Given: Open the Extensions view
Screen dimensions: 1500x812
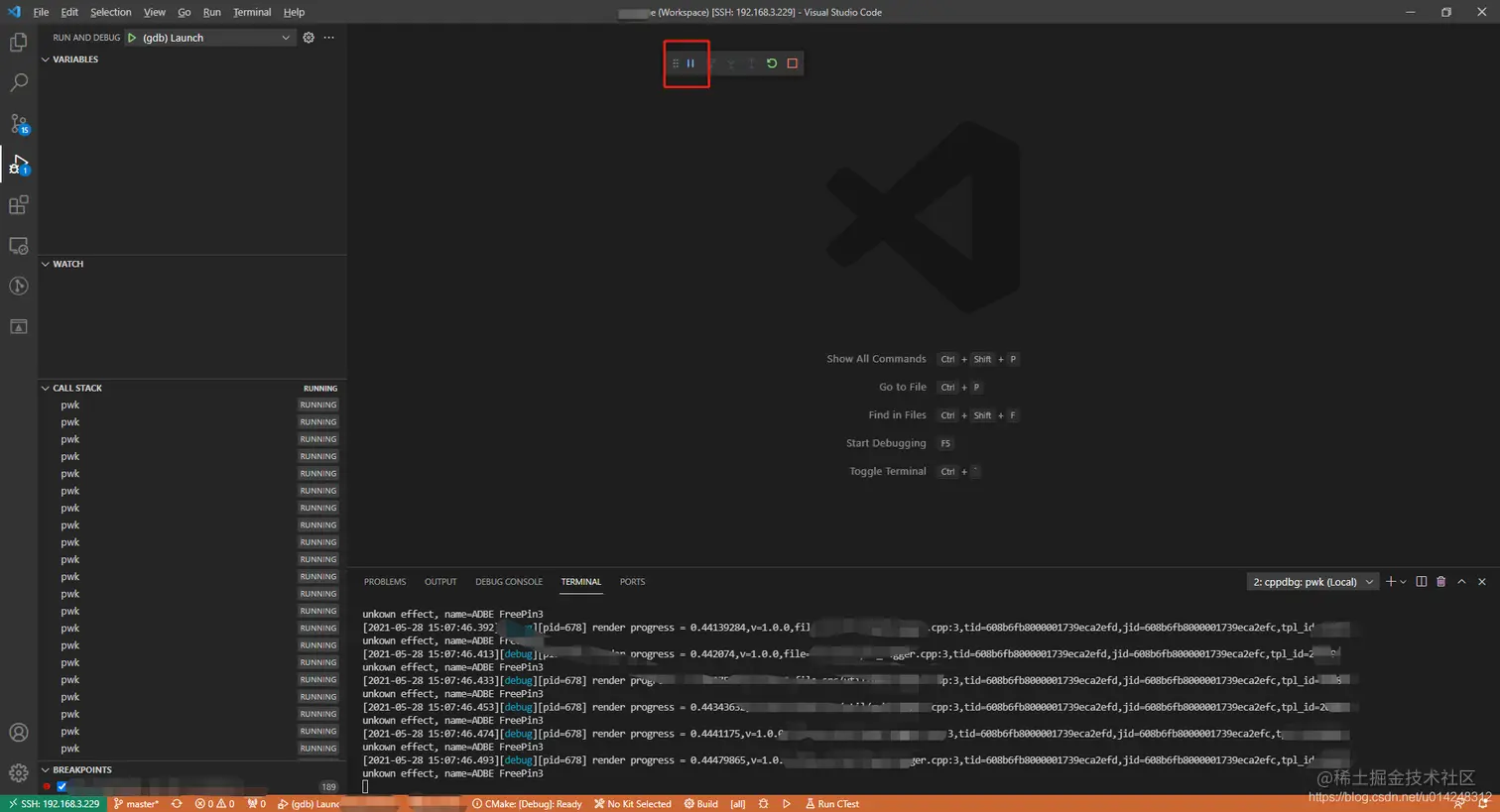Looking at the screenshot, I should tap(18, 205).
